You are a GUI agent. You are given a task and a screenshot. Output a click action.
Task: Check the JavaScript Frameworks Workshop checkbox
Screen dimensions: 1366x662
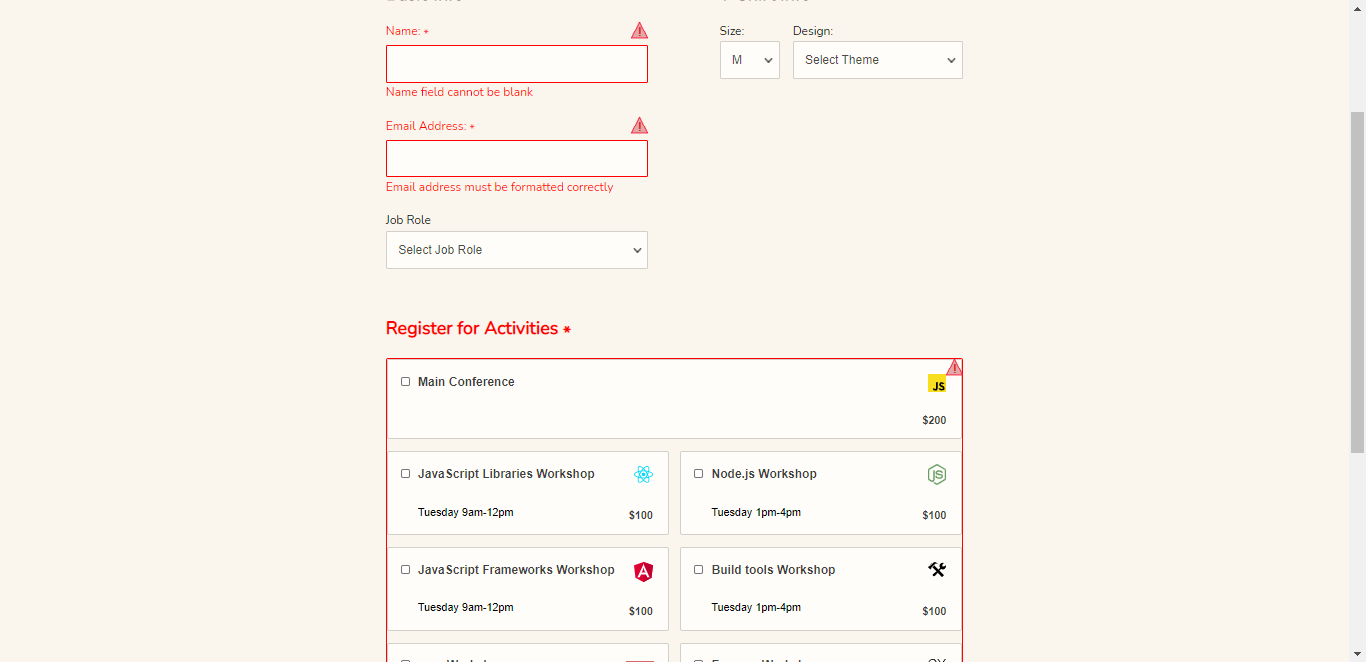point(405,569)
